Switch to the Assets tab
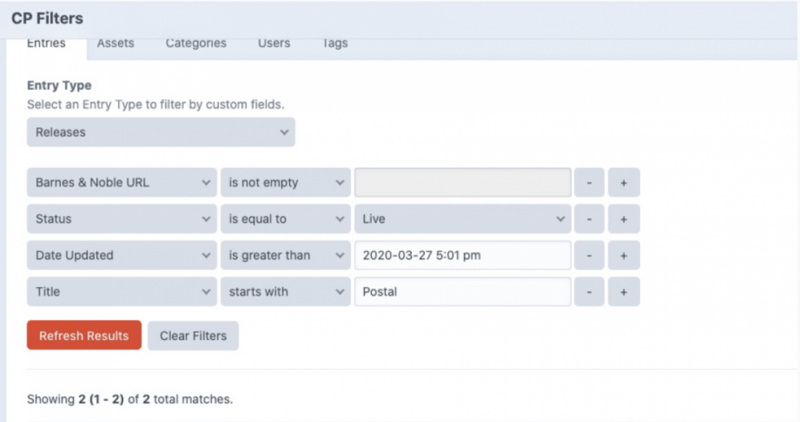 pos(115,44)
